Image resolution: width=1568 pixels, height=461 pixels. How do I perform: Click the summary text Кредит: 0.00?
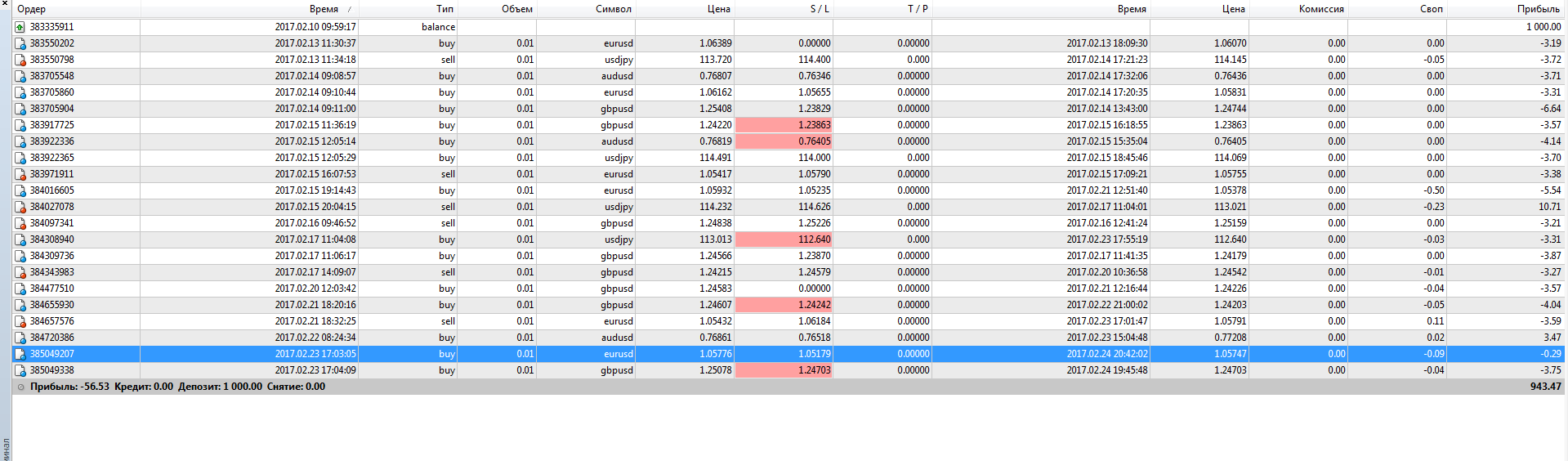pyautogui.click(x=144, y=387)
